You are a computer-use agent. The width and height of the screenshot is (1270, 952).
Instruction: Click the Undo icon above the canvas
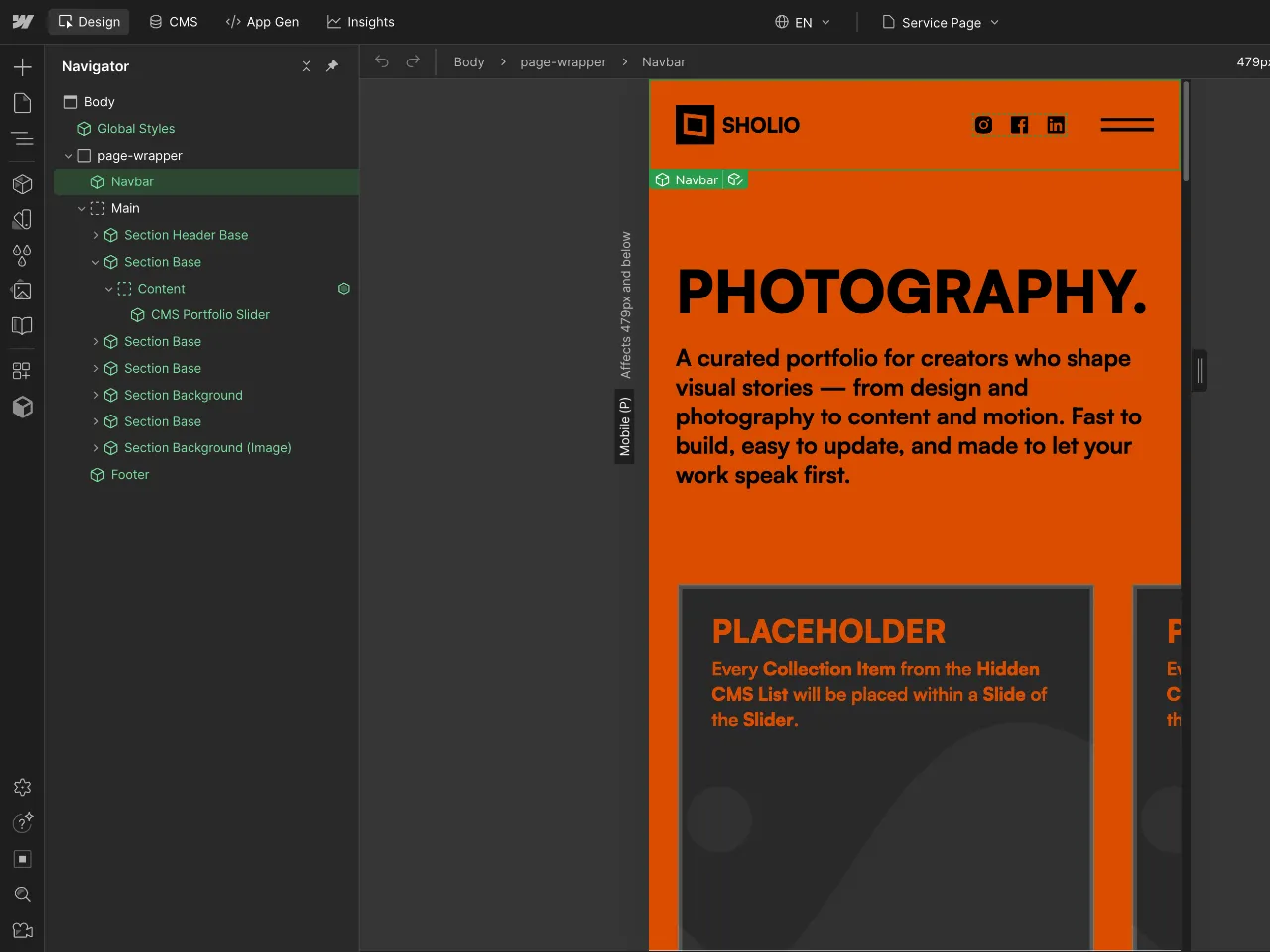(x=382, y=61)
